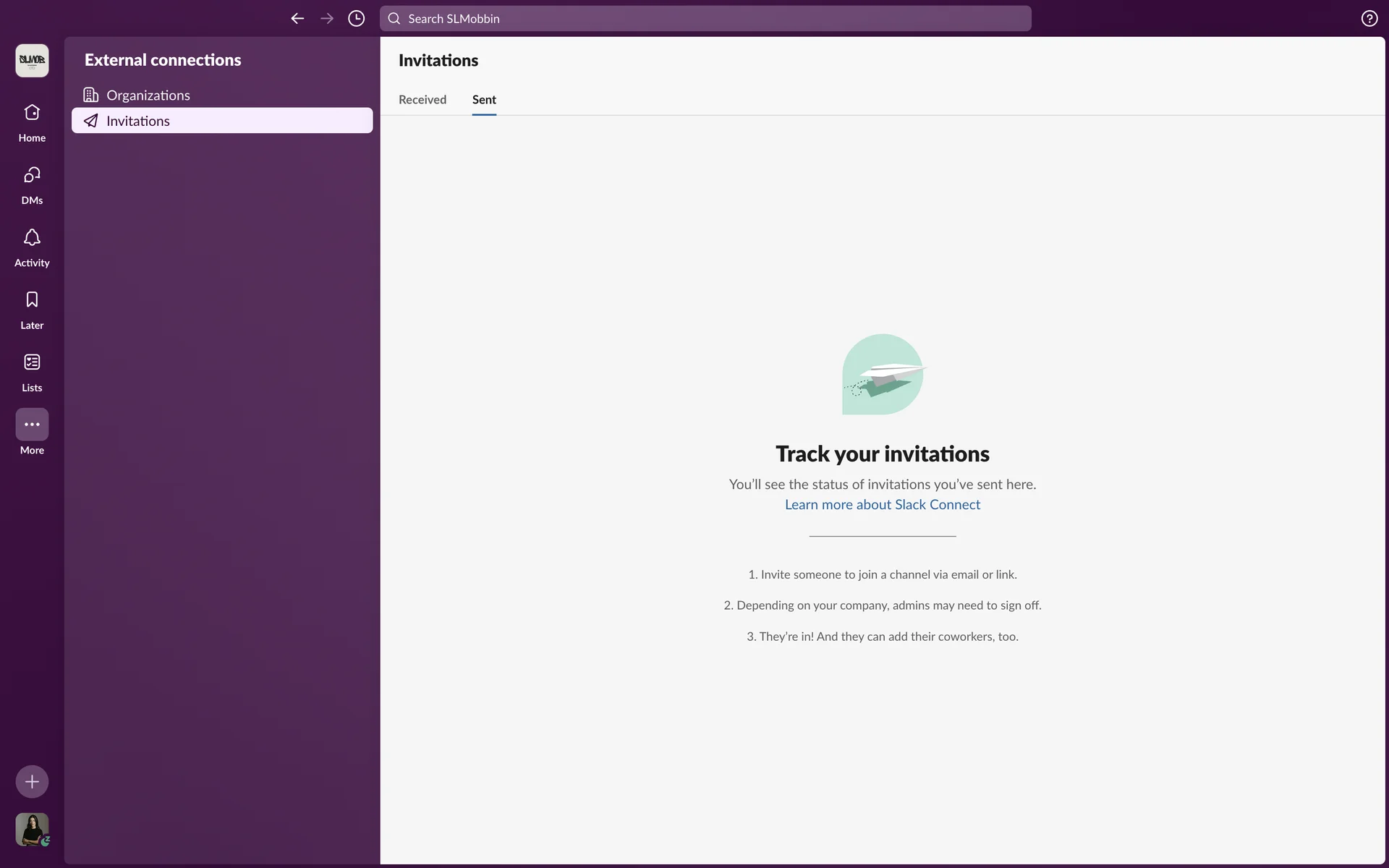Open the user profile avatar

pyautogui.click(x=32, y=829)
